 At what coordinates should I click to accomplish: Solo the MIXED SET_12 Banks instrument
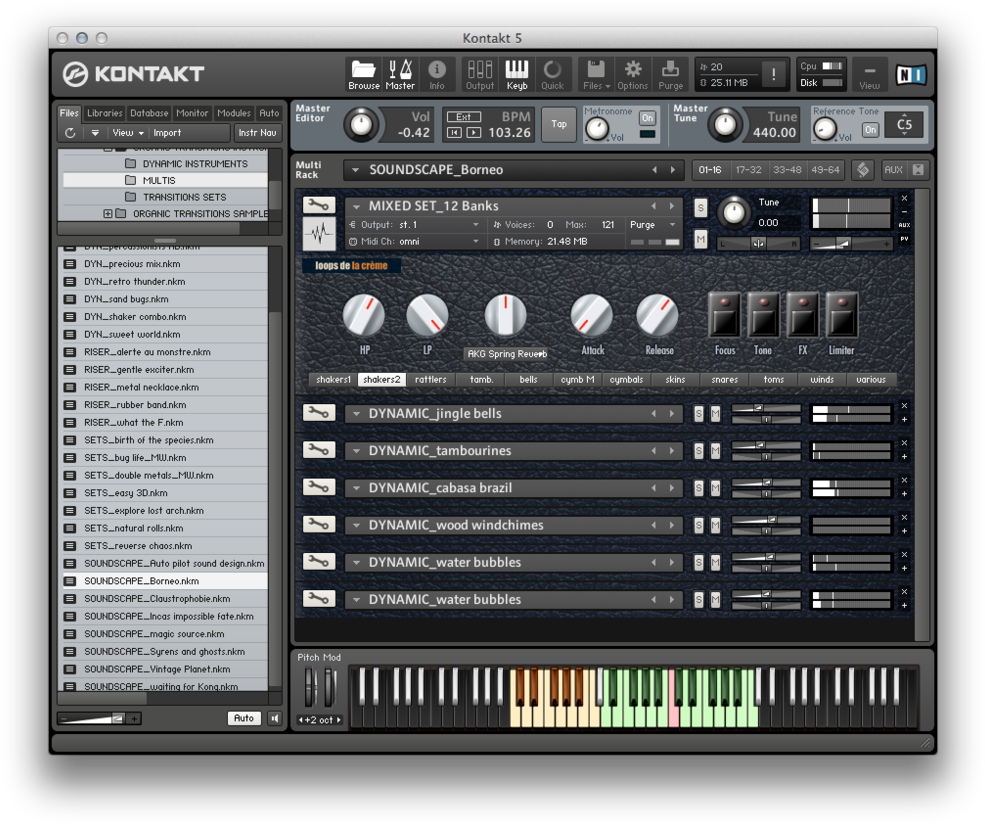[x=701, y=208]
